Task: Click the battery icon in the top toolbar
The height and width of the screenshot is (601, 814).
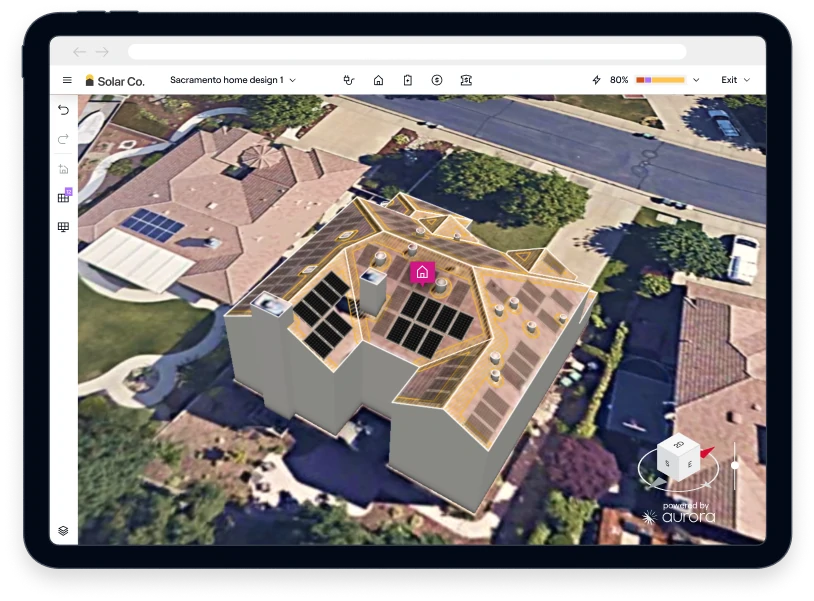Action: click(407, 79)
